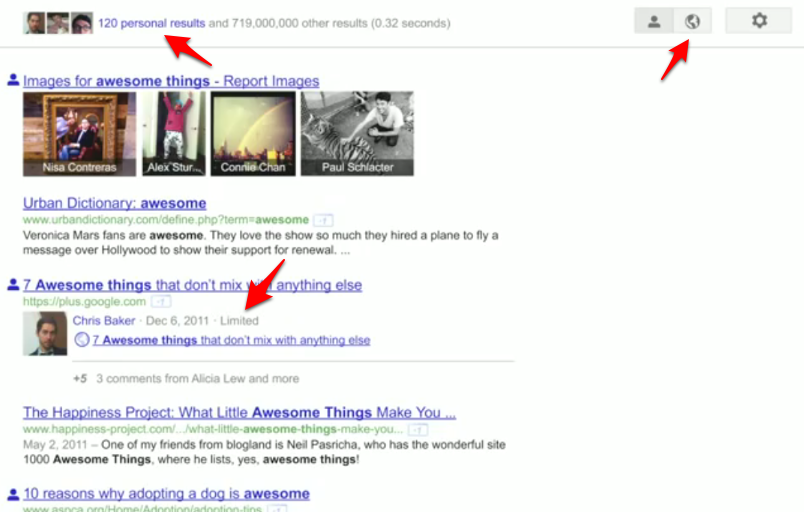This screenshot has height=512, width=804.
Task: Switch to global results globe toggle
Action: pos(692,22)
